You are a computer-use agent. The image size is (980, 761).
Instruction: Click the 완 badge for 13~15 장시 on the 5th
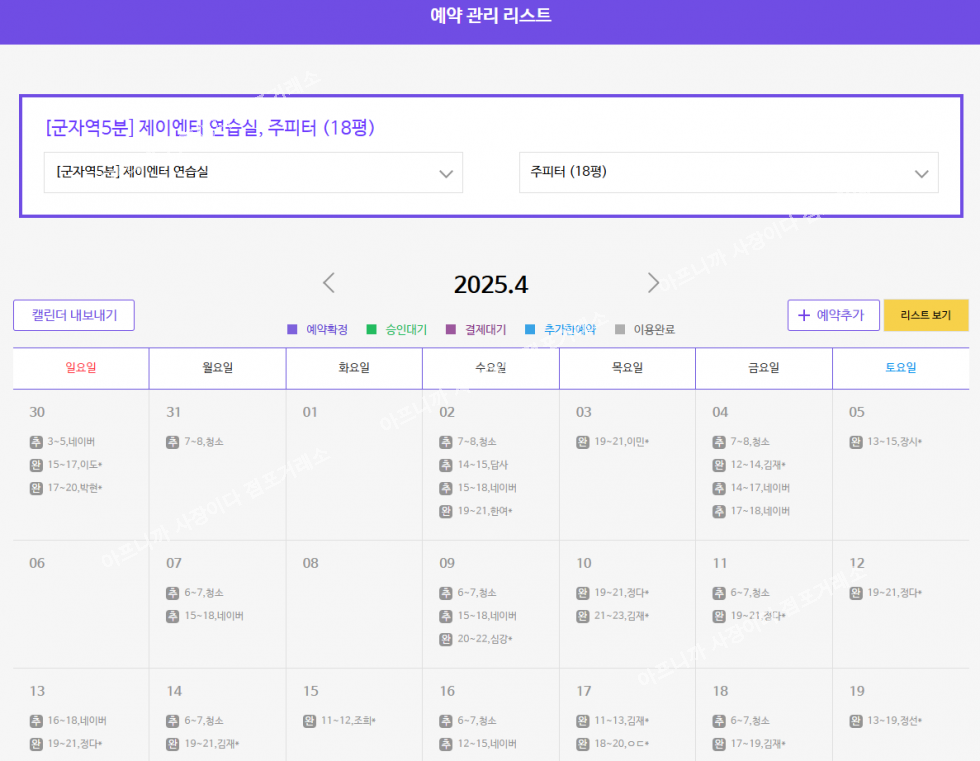856,442
